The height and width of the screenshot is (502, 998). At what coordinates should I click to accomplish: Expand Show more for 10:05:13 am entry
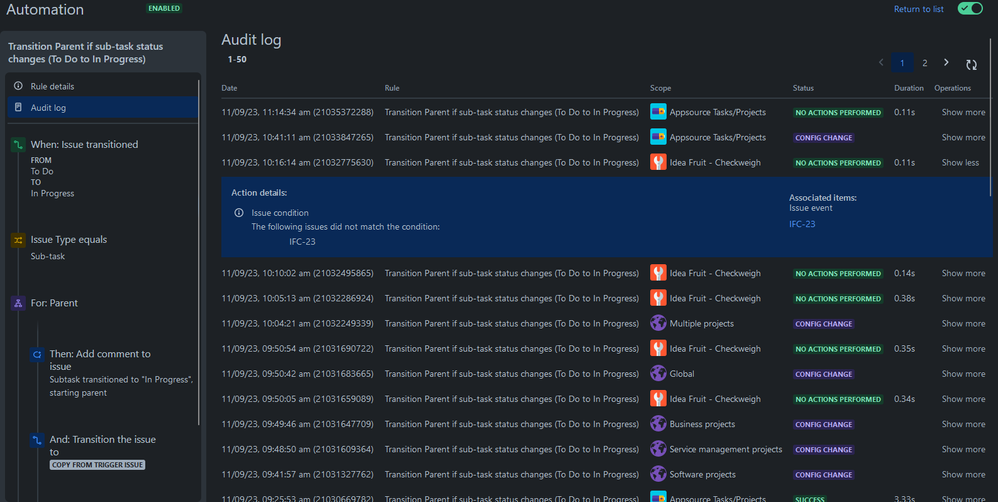963,298
